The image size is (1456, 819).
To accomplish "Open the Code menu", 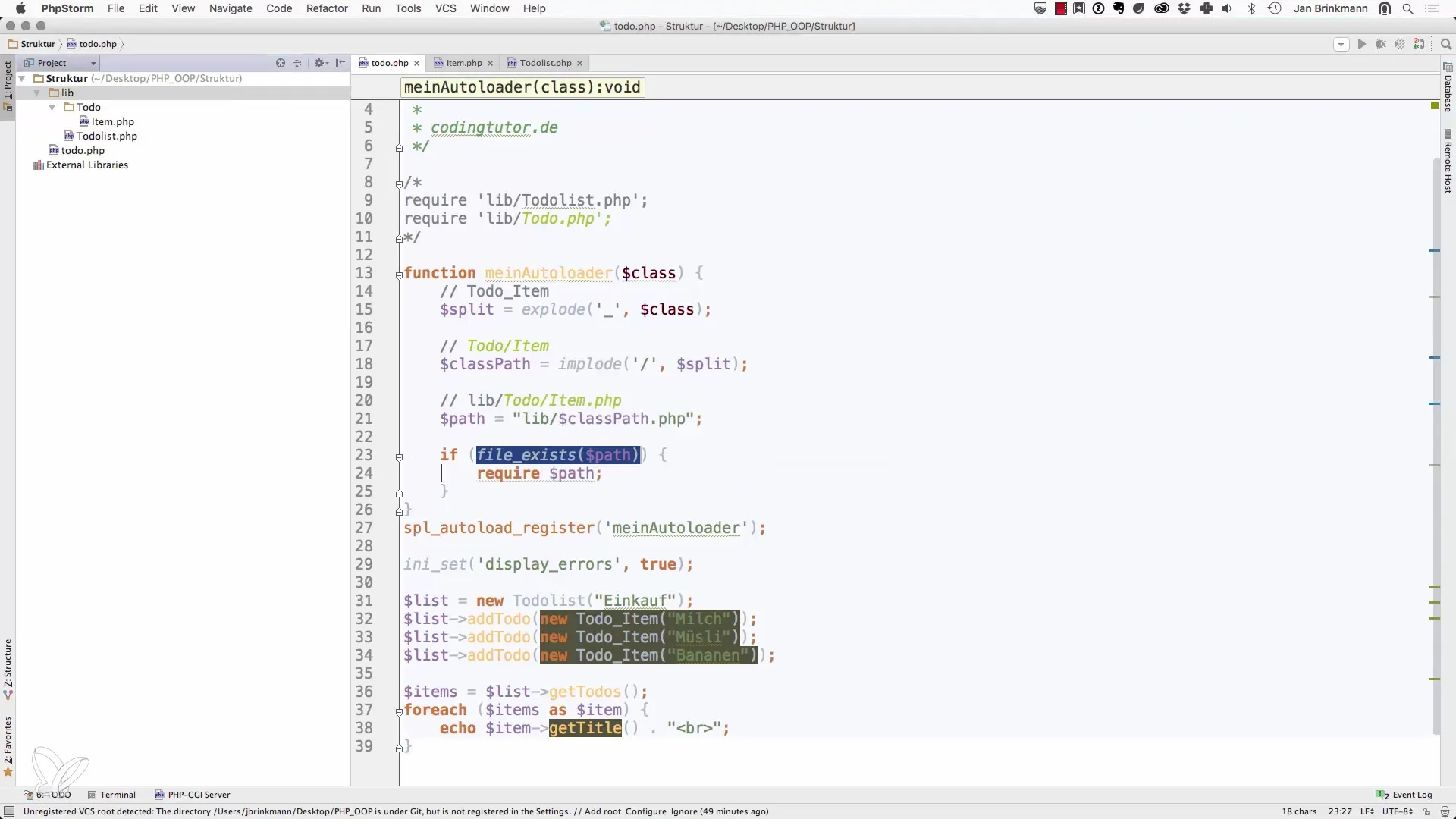I will 279,8.
